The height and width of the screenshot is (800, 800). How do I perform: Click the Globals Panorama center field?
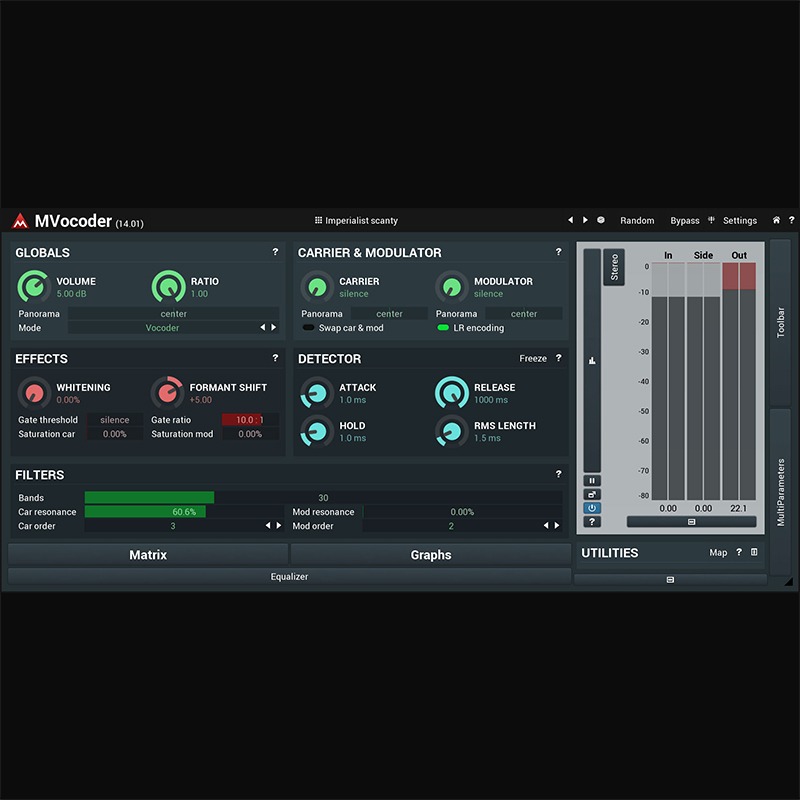pyautogui.click(x=173, y=313)
